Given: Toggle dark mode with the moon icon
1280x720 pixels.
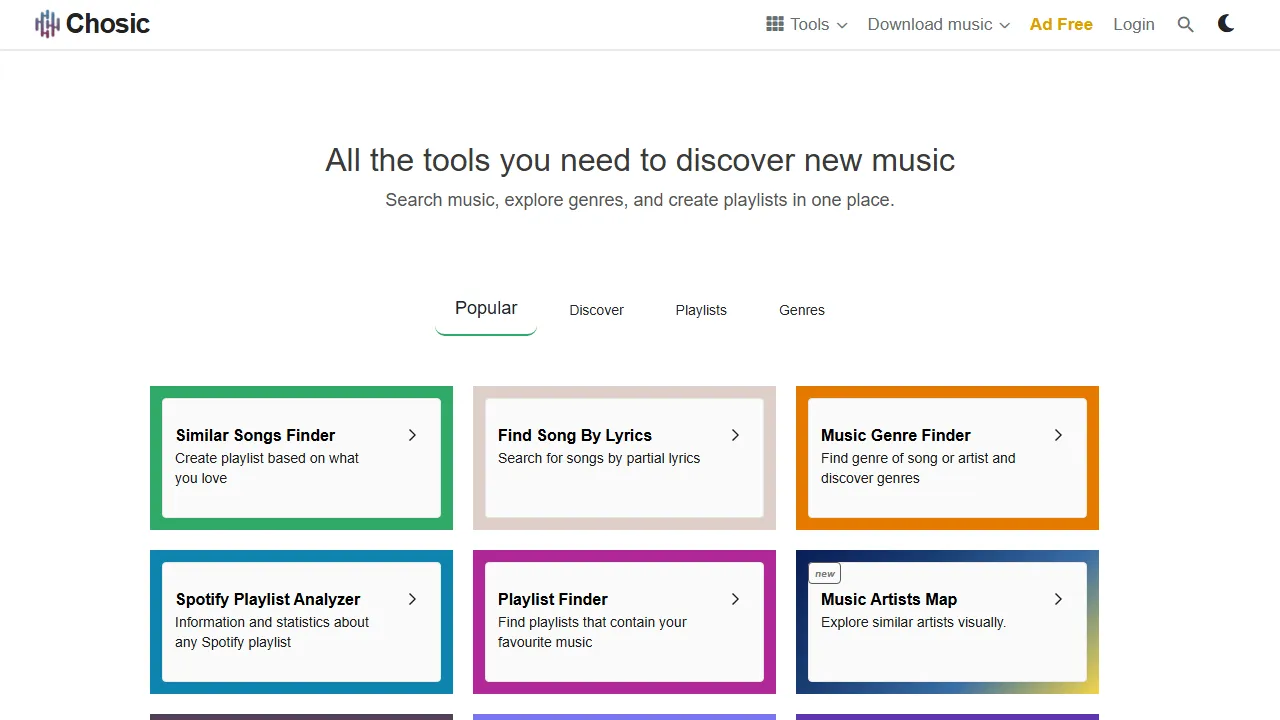Looking at the screenshot, I should pos(1225,23).
